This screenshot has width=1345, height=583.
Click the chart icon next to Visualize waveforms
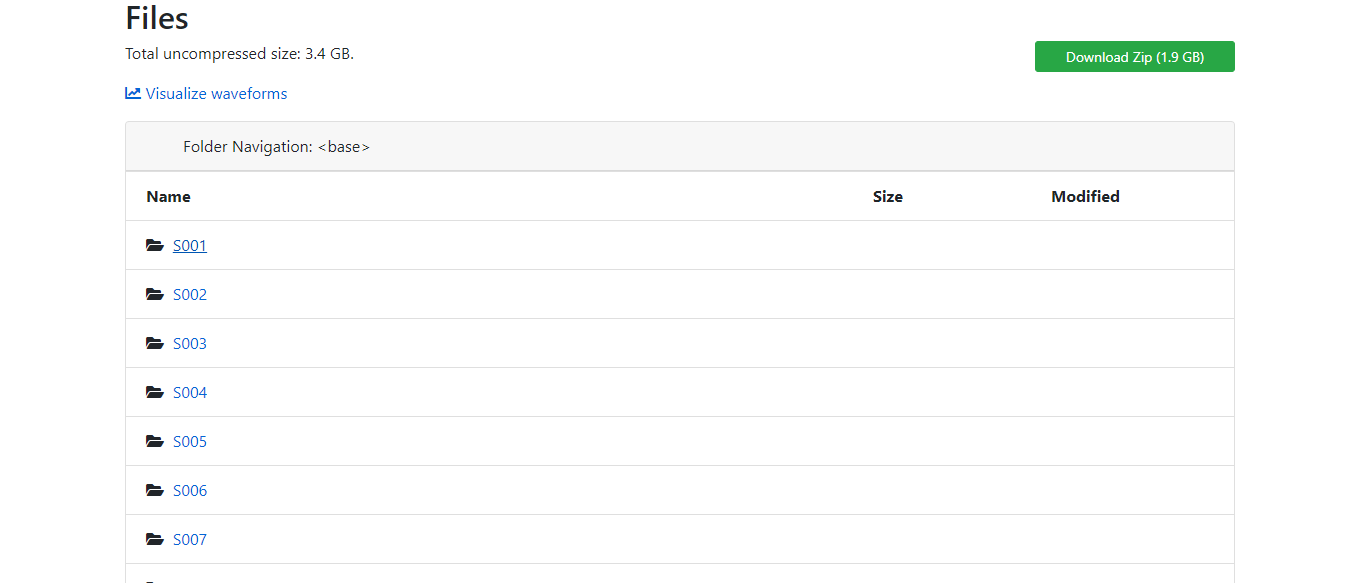pos(133,93)
